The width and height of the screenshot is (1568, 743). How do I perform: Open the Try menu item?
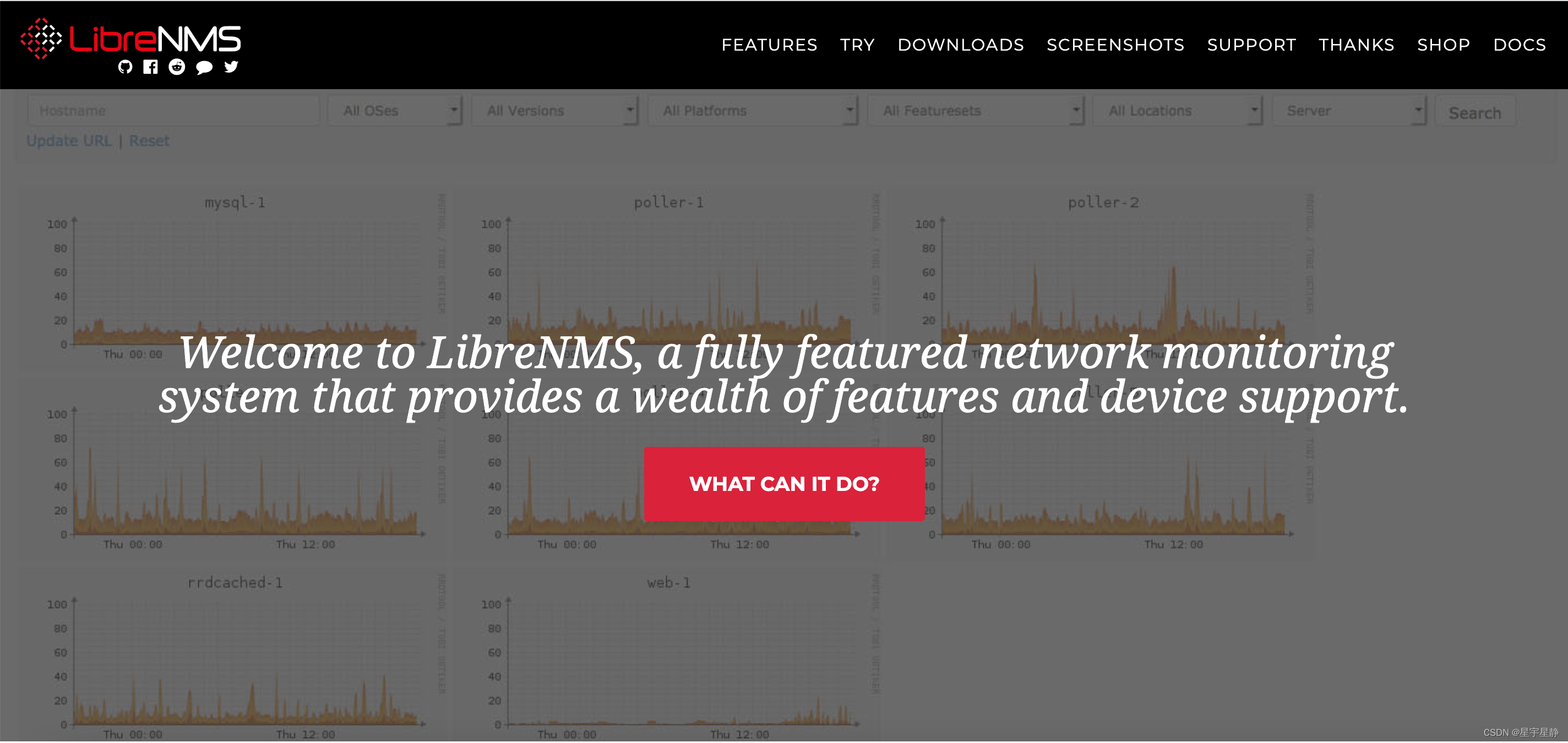[x=857, y=45]
